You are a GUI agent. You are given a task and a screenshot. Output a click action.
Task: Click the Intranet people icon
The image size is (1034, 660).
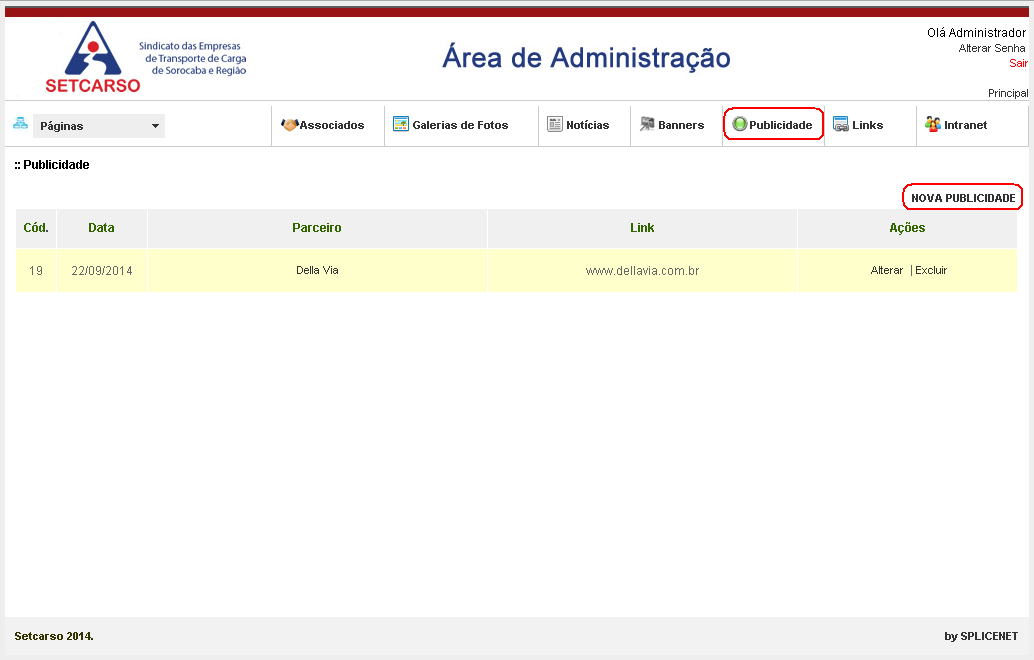[x=932, y=124]
